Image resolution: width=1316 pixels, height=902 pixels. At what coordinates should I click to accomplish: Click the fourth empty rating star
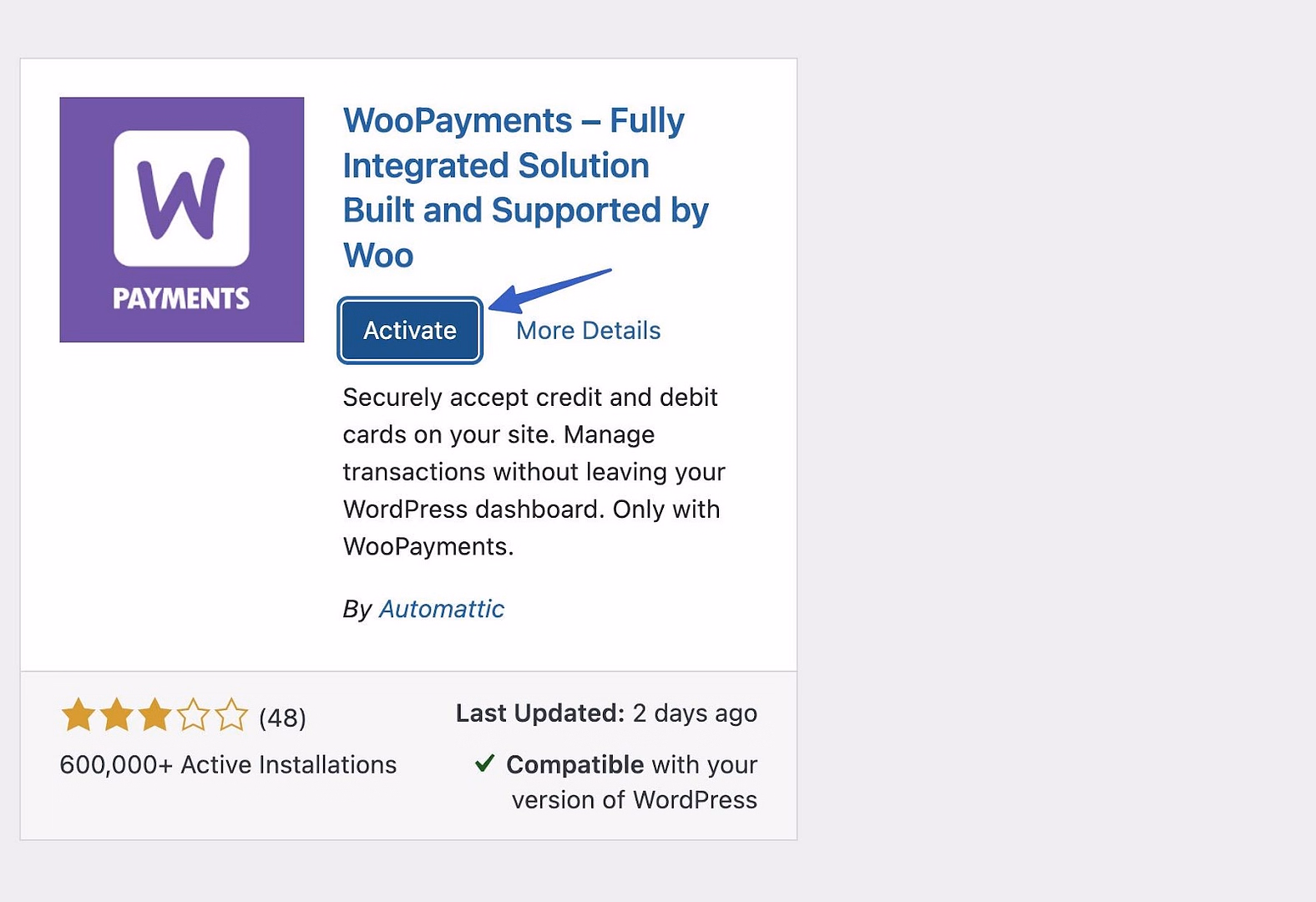point(194,716)
